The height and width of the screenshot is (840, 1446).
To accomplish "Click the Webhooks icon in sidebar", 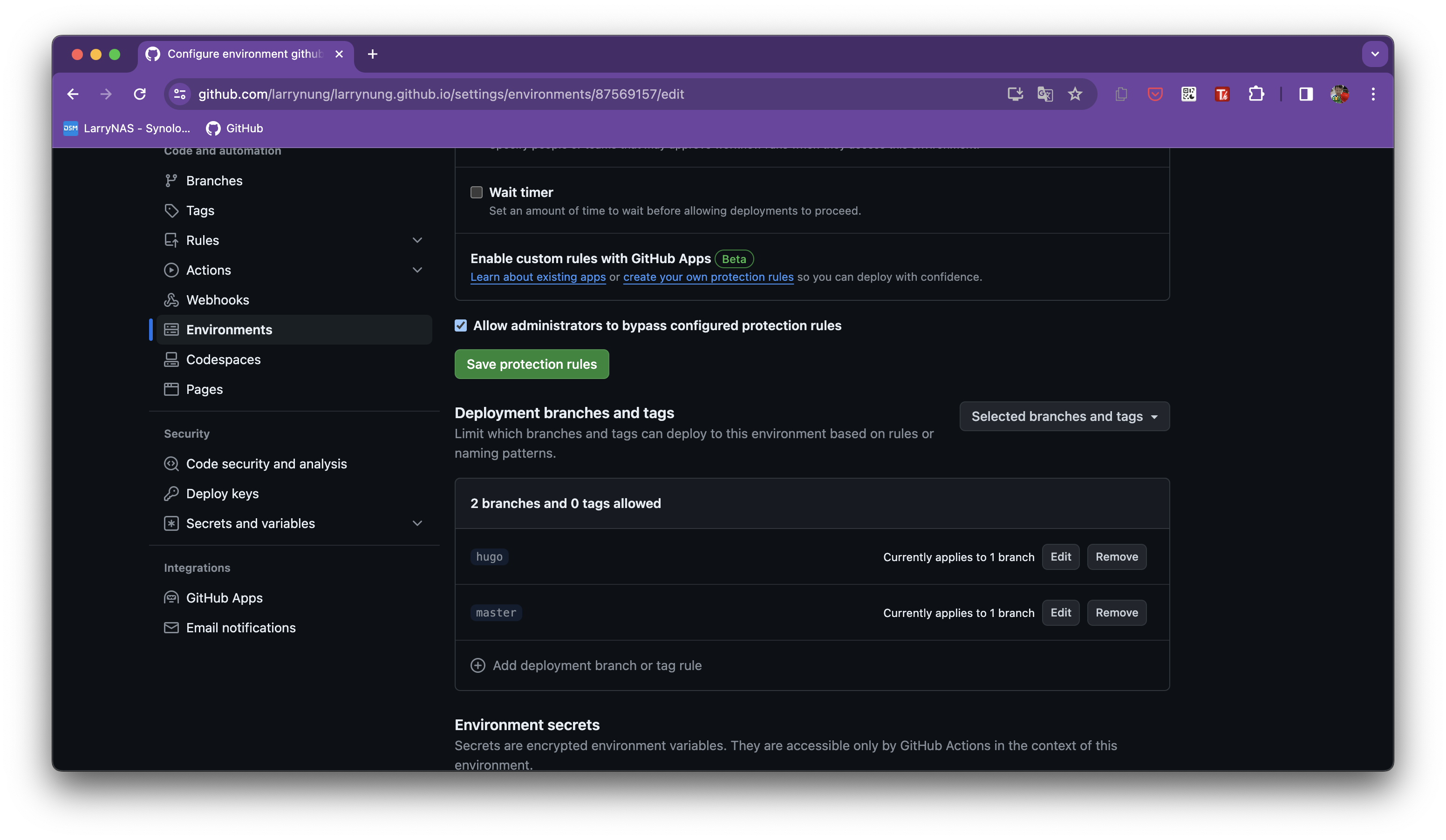I will (171, 300).
